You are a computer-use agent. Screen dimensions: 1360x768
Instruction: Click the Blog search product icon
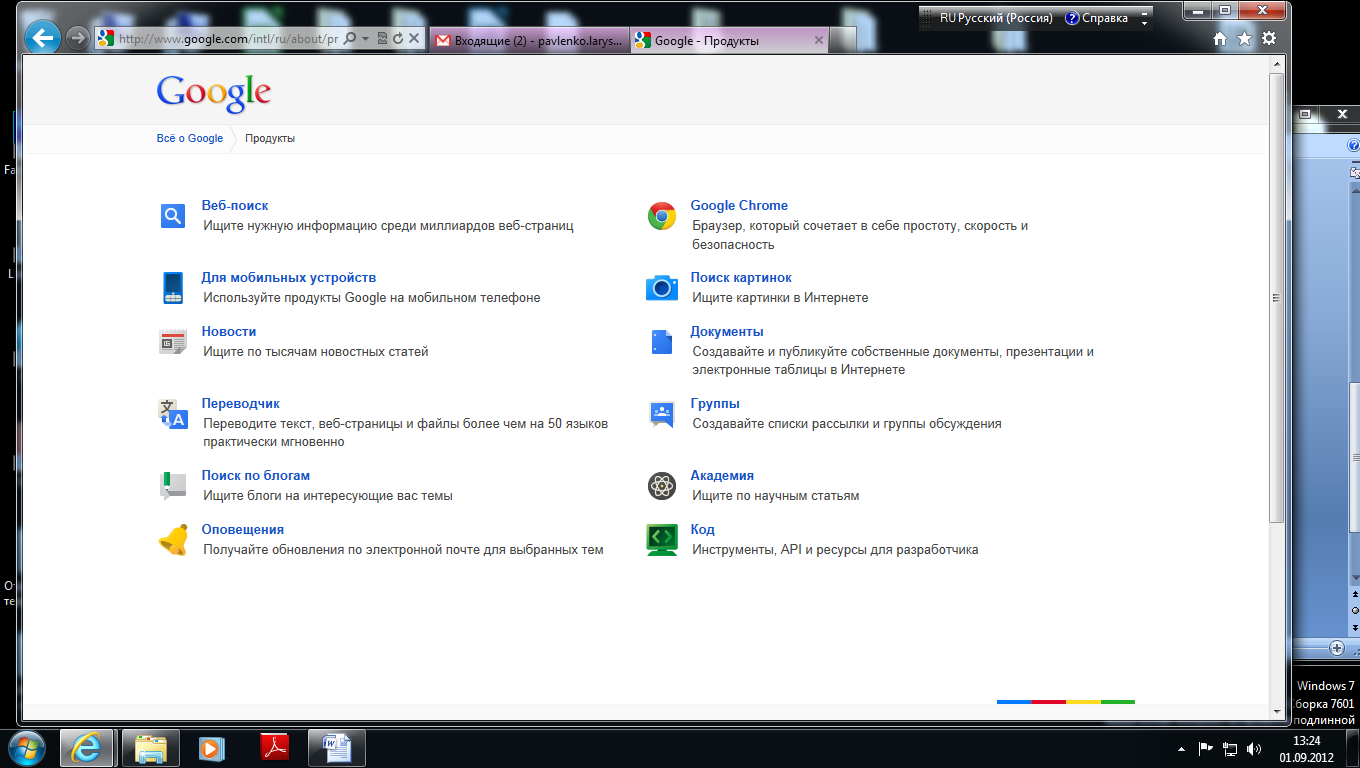tap(173, 486)
